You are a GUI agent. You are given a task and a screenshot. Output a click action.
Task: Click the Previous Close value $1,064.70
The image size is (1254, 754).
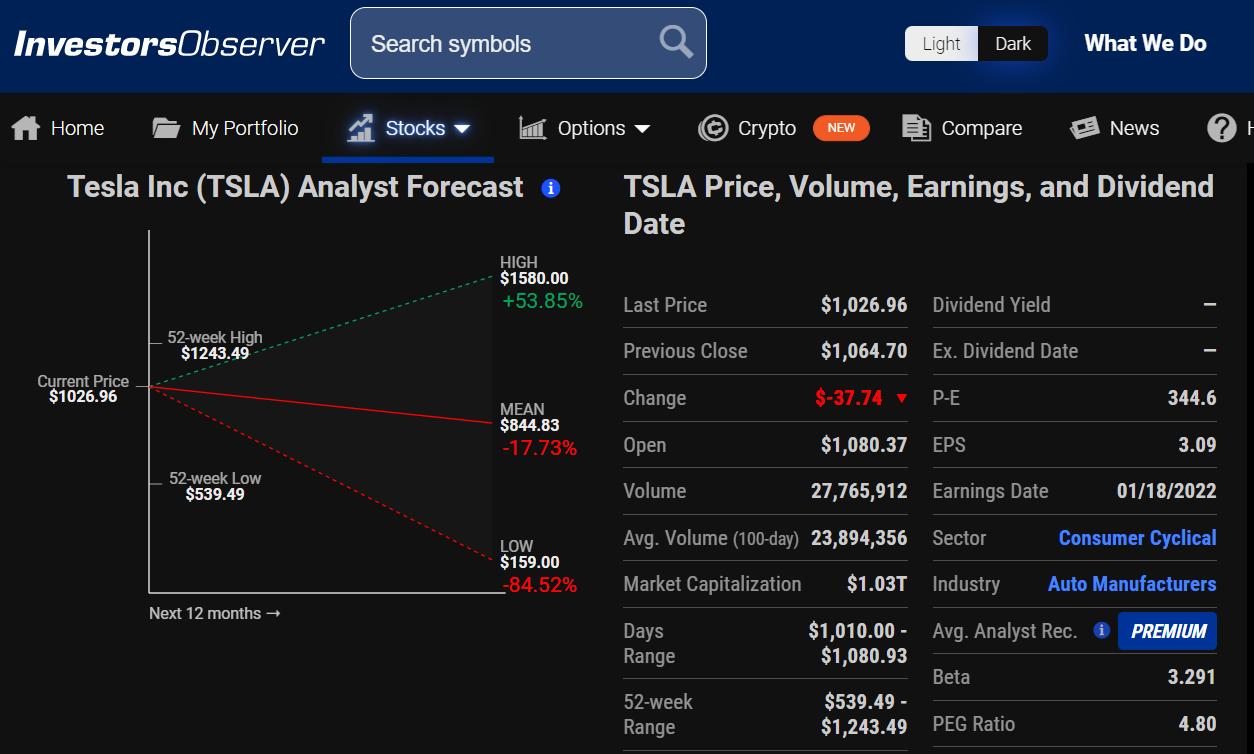(x=864, y=351)
